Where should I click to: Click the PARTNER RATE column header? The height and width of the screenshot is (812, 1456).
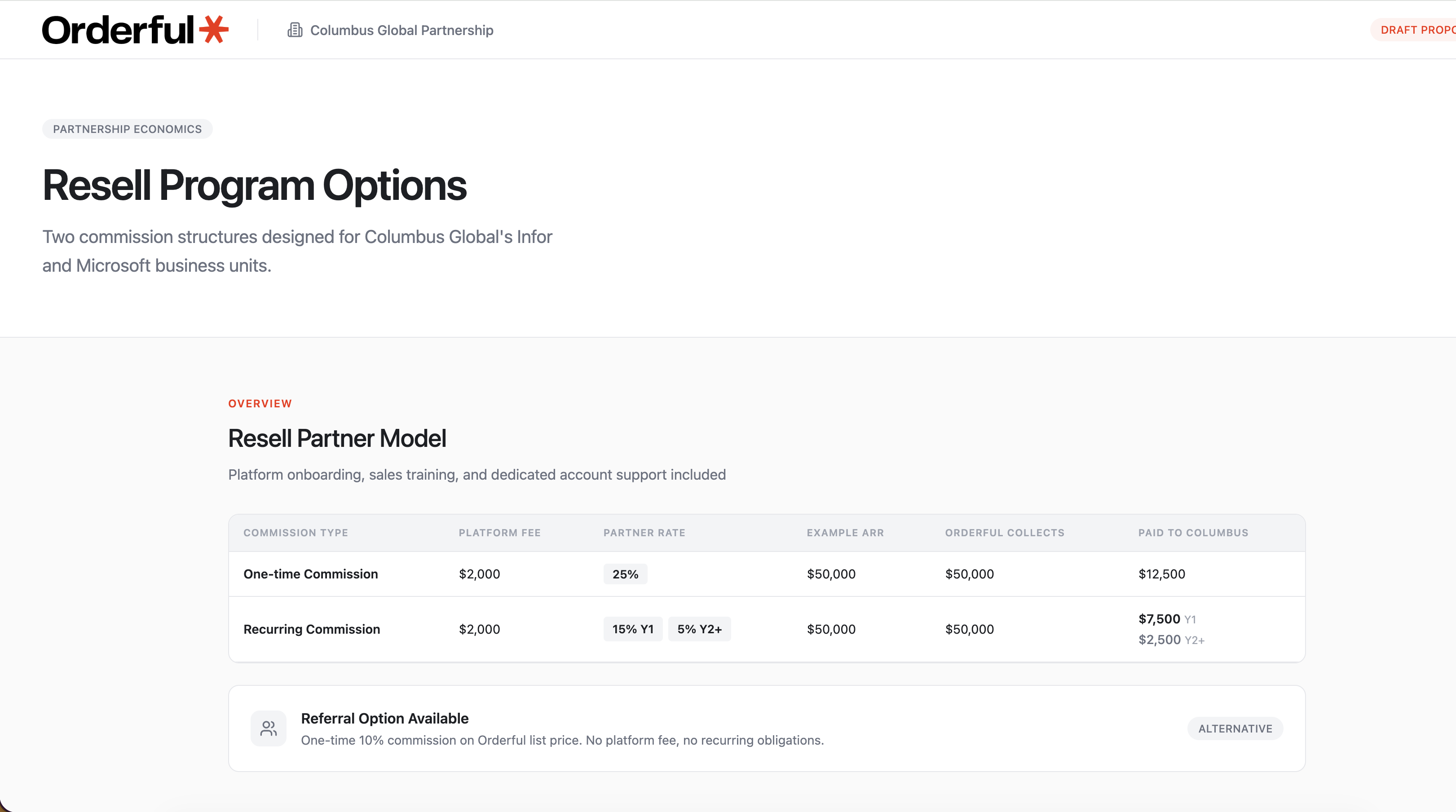point(644,533)
